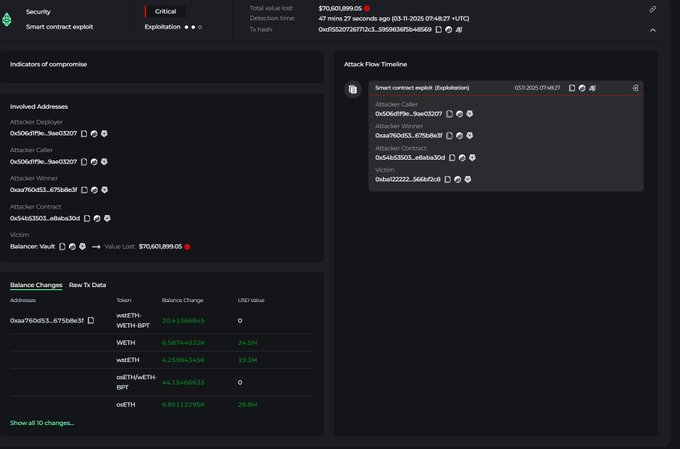Copy Attacker Winner address in Attack Flow Timeline
This screenshot has width=680, height=449.
pyautogui.click(x=450, y=136)
